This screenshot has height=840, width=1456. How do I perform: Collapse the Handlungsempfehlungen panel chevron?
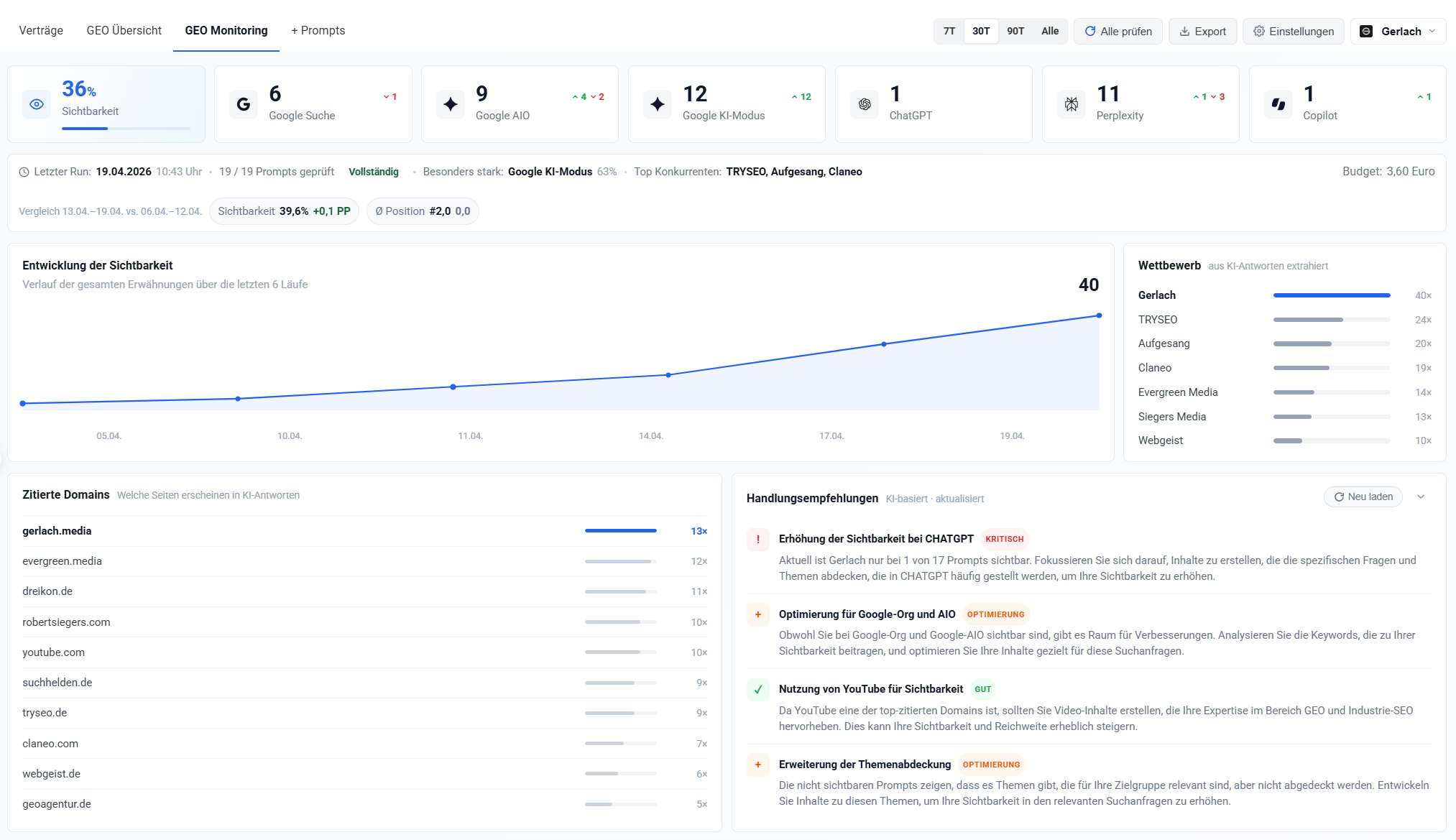1422,497
